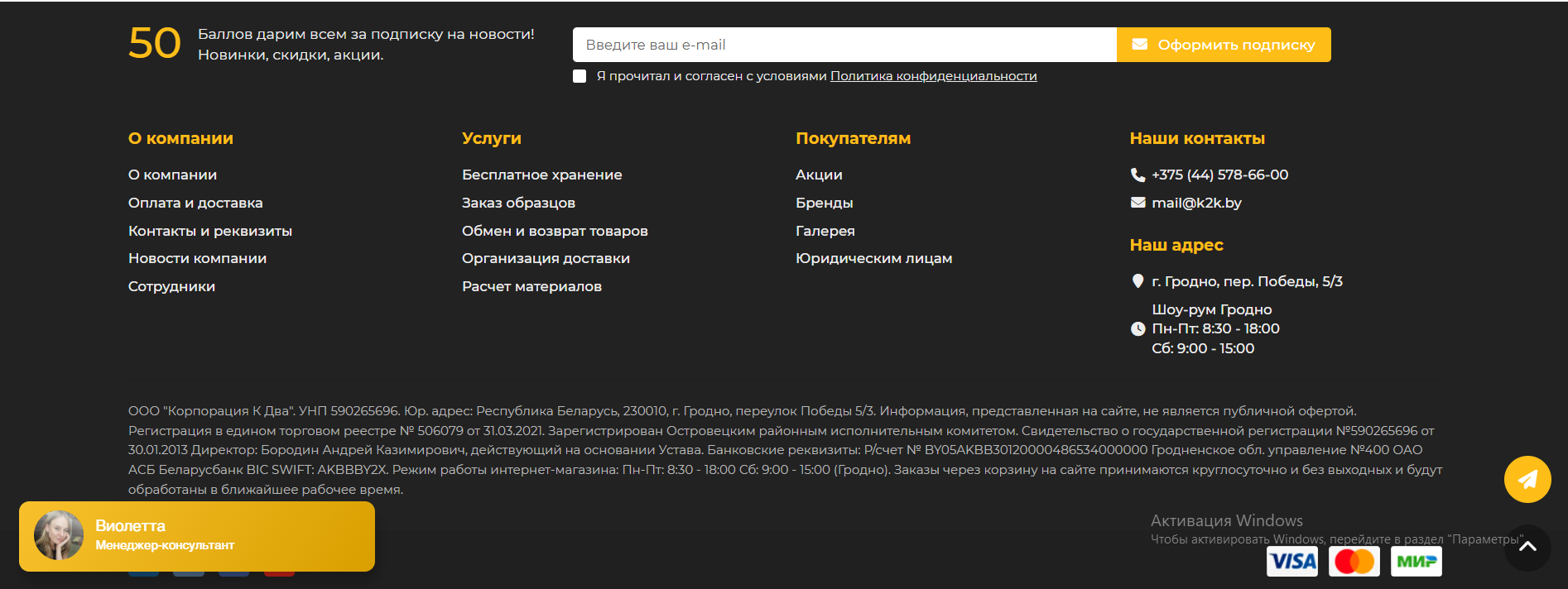Open Юридическим лицам link
Screen dimensions: 1568x589
click(873, 258)
